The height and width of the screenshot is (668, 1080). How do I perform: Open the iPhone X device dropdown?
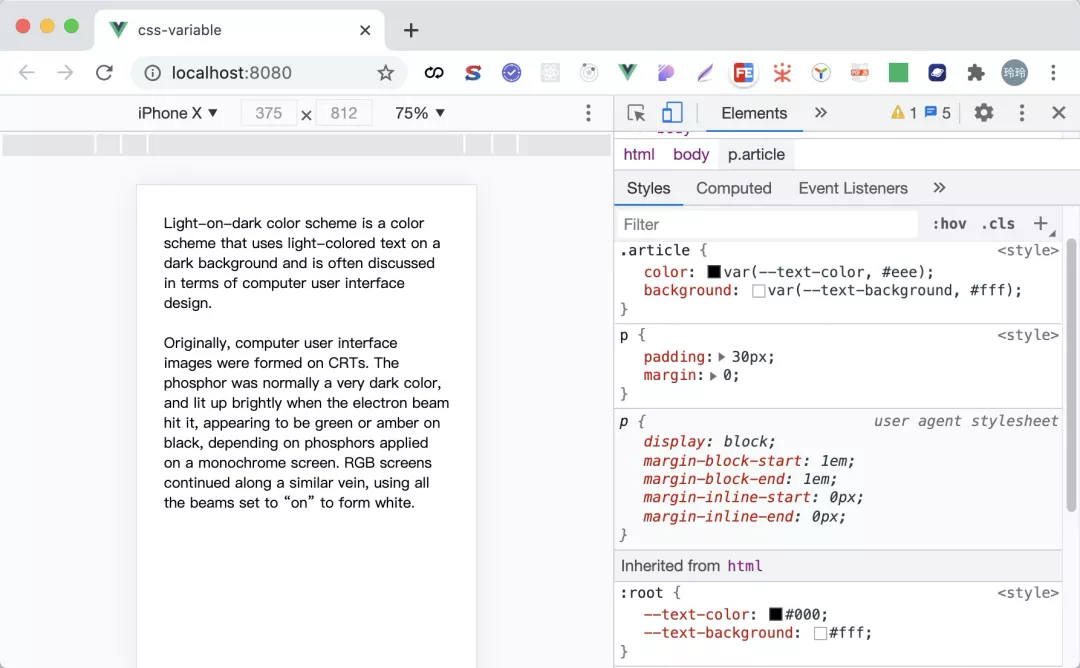click(x=178, y=113)
